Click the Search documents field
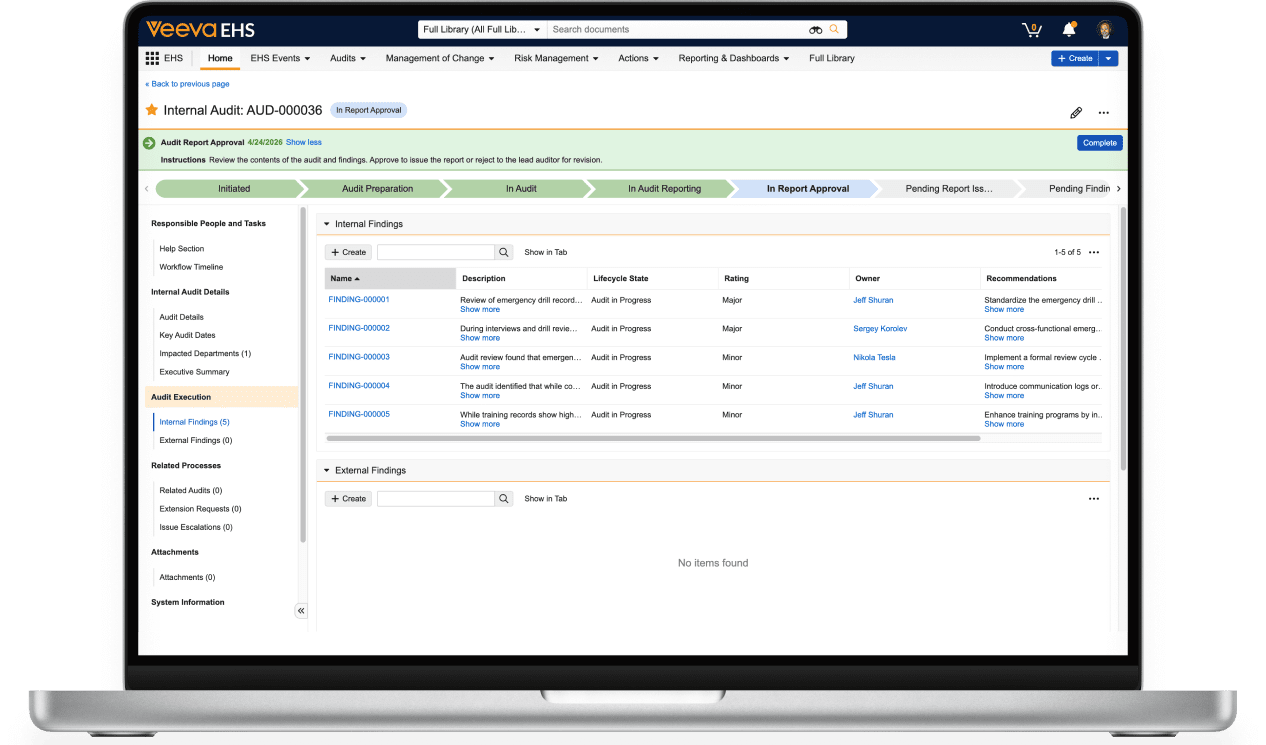 pyautogui.click(x=678, y=30)
